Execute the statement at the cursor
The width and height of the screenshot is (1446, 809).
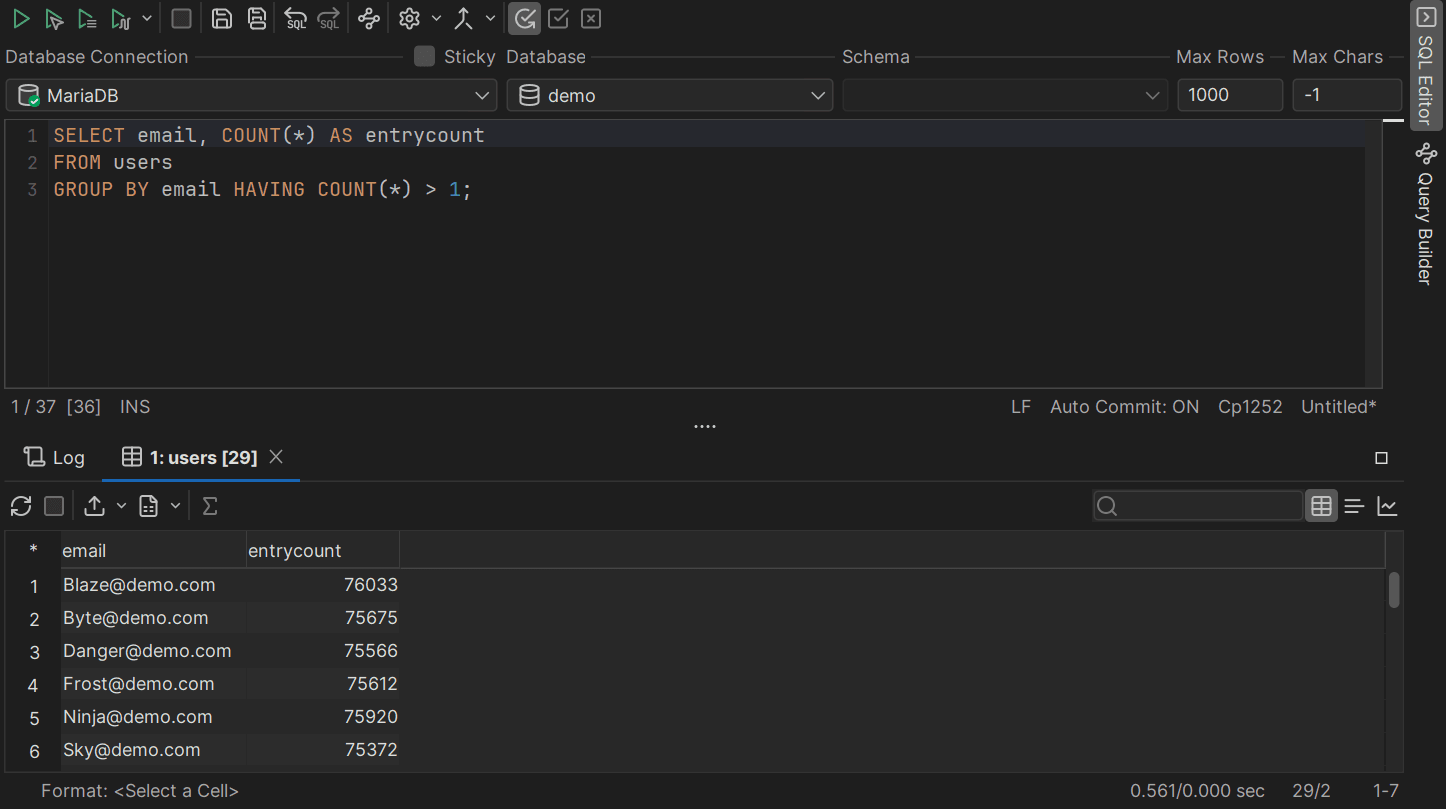click(54, 18)
